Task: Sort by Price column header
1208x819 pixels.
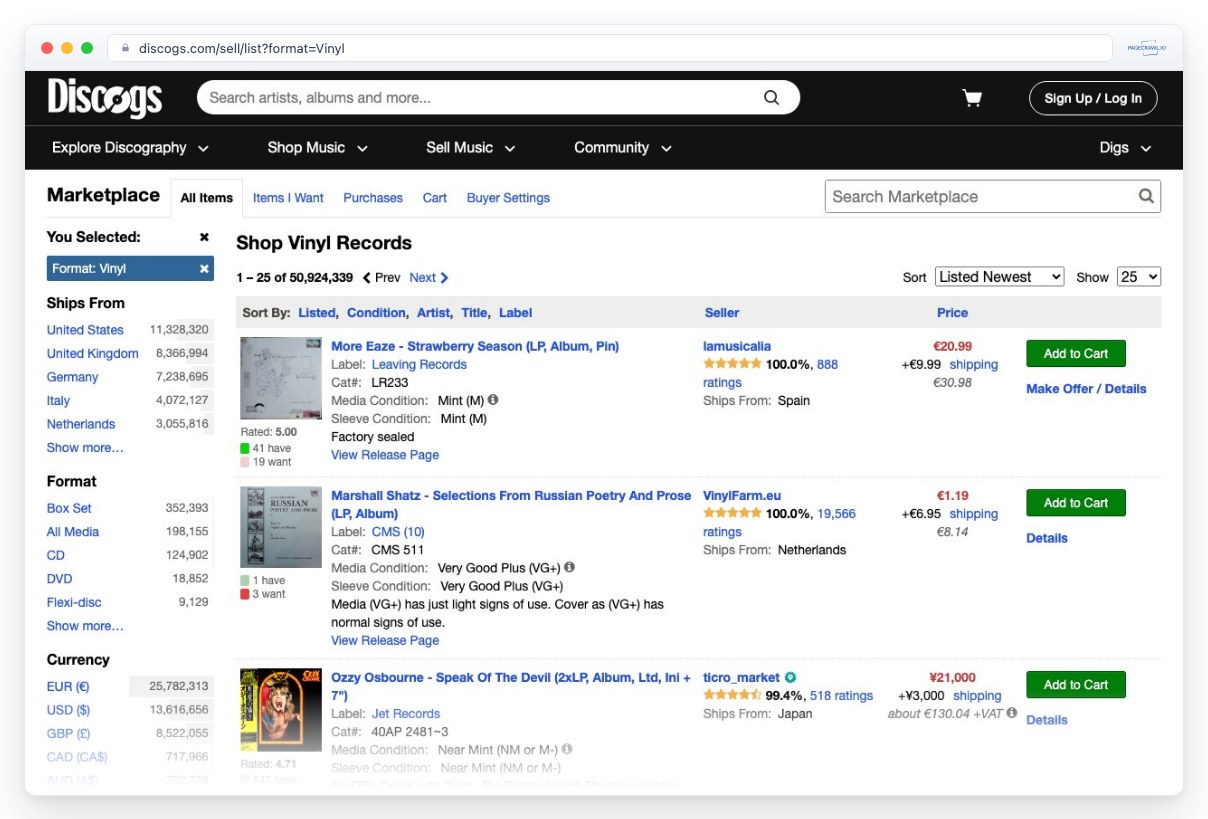Action: point(952,313)
